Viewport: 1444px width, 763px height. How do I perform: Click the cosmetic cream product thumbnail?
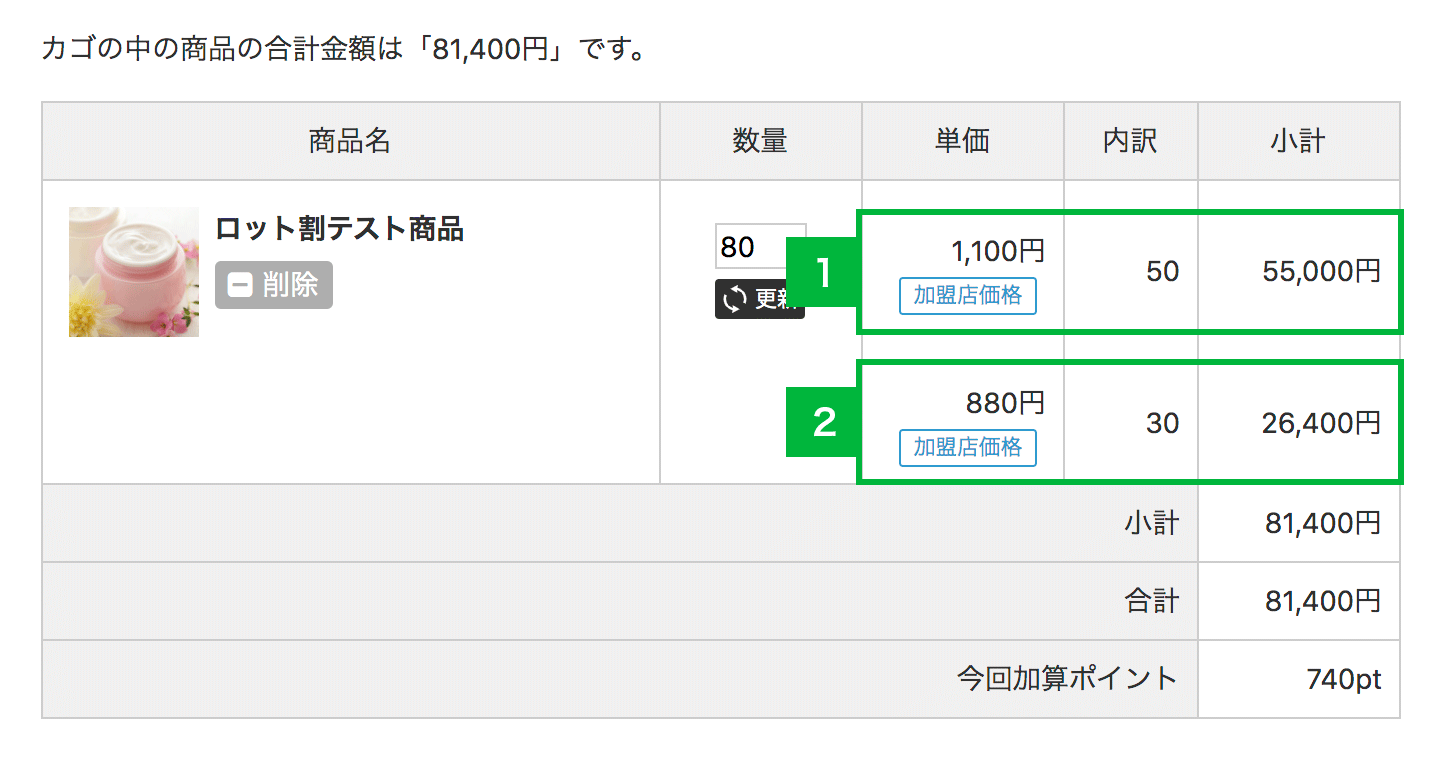134,272
